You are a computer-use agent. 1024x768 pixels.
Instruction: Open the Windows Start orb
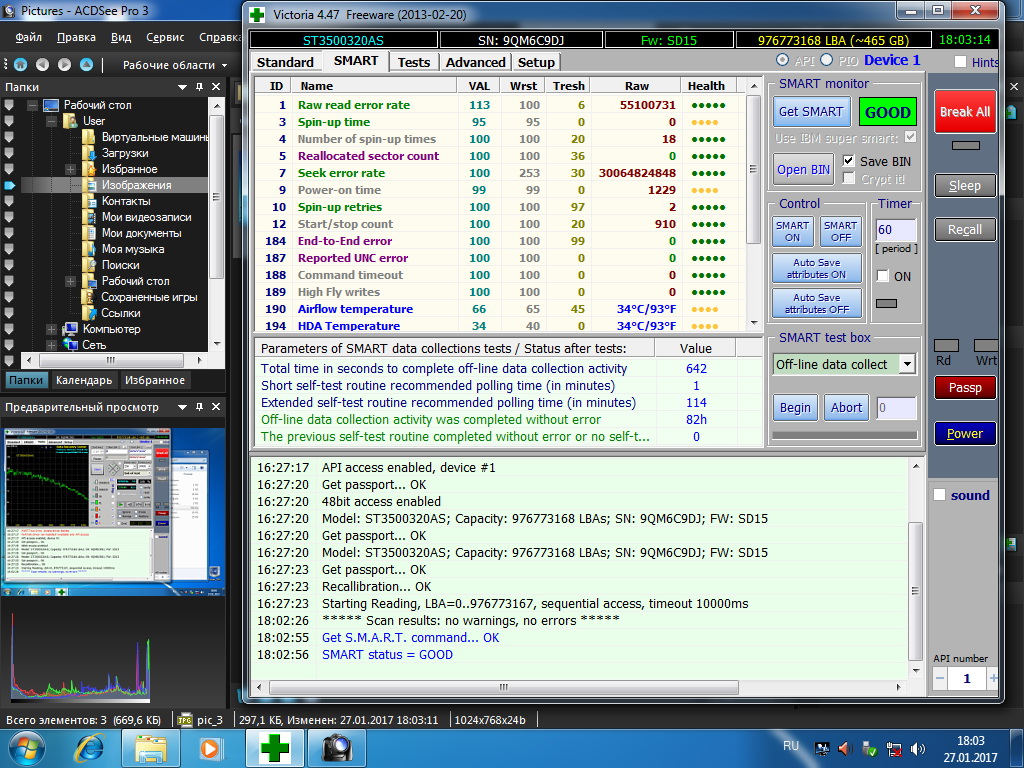25,748
